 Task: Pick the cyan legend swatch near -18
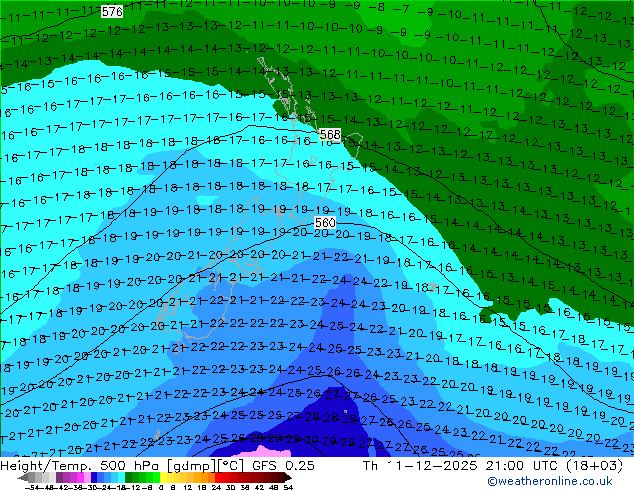[122, 478]
